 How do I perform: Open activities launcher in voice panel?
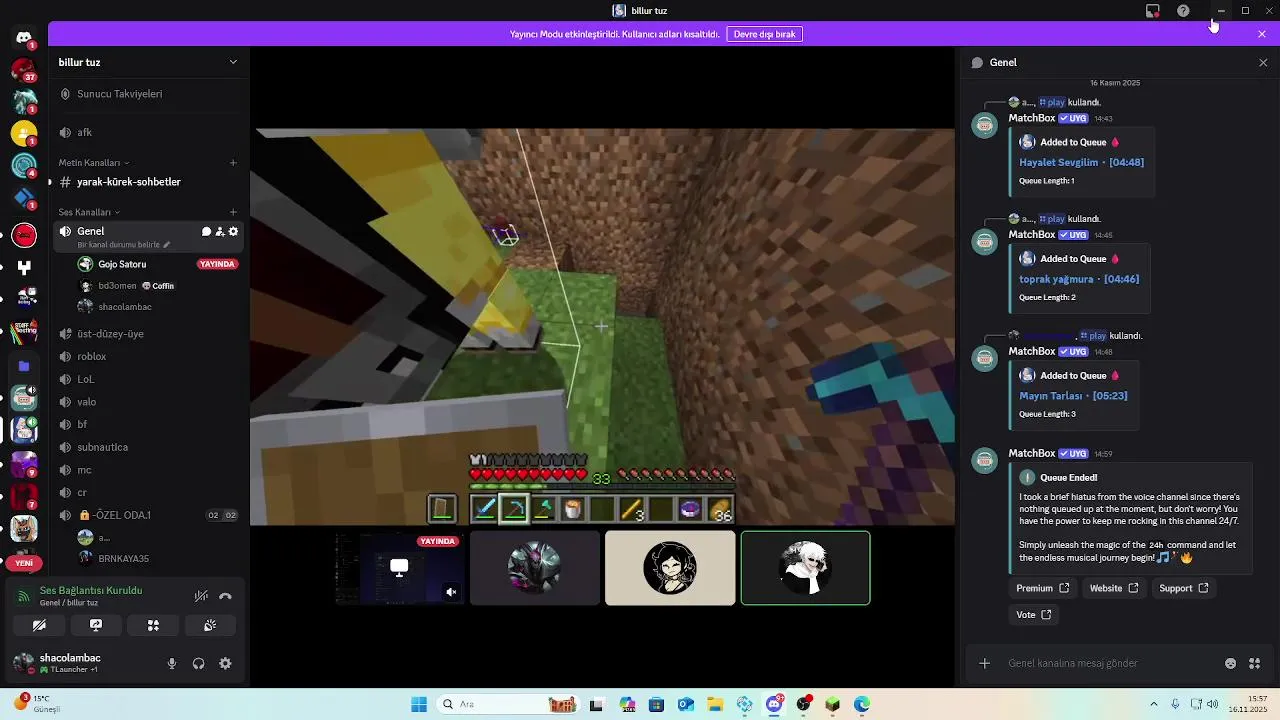pyautogui.click(x=153, y=625)
